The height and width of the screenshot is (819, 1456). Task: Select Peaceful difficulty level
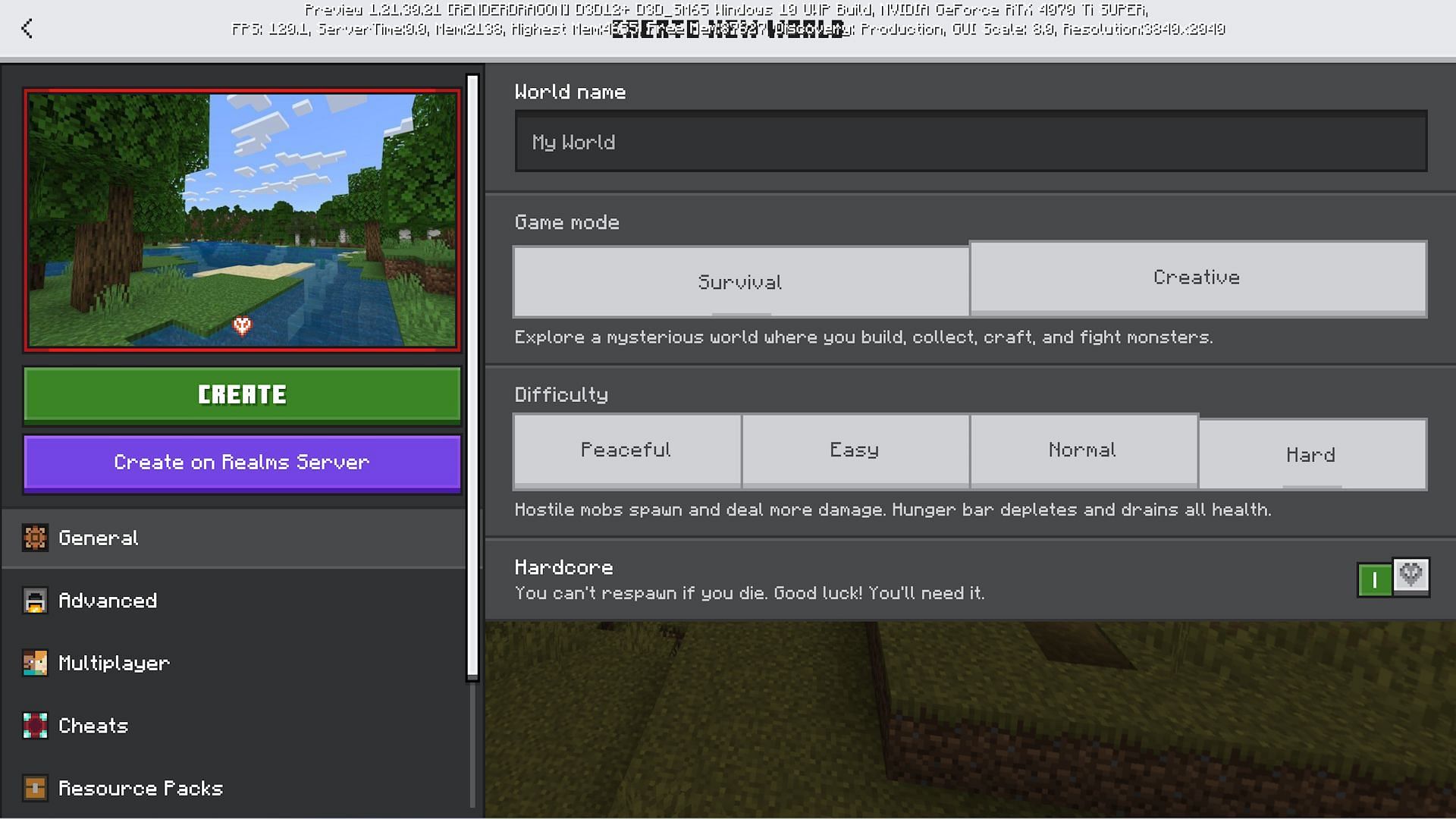point(626,449)
